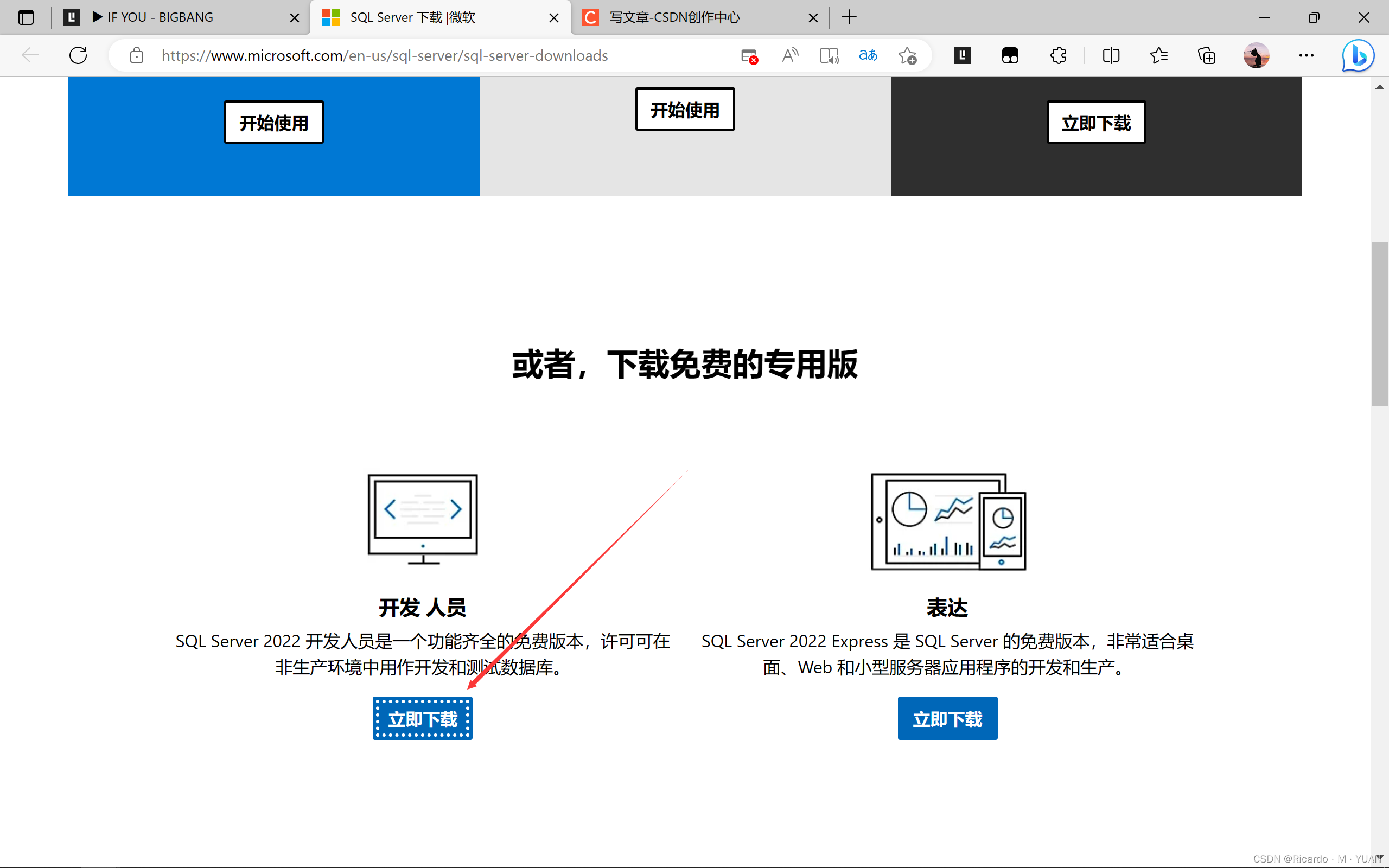The image size is (1389, 868).
Task: Open the Bing Copilot sidebar
Action: point(1357,55)
